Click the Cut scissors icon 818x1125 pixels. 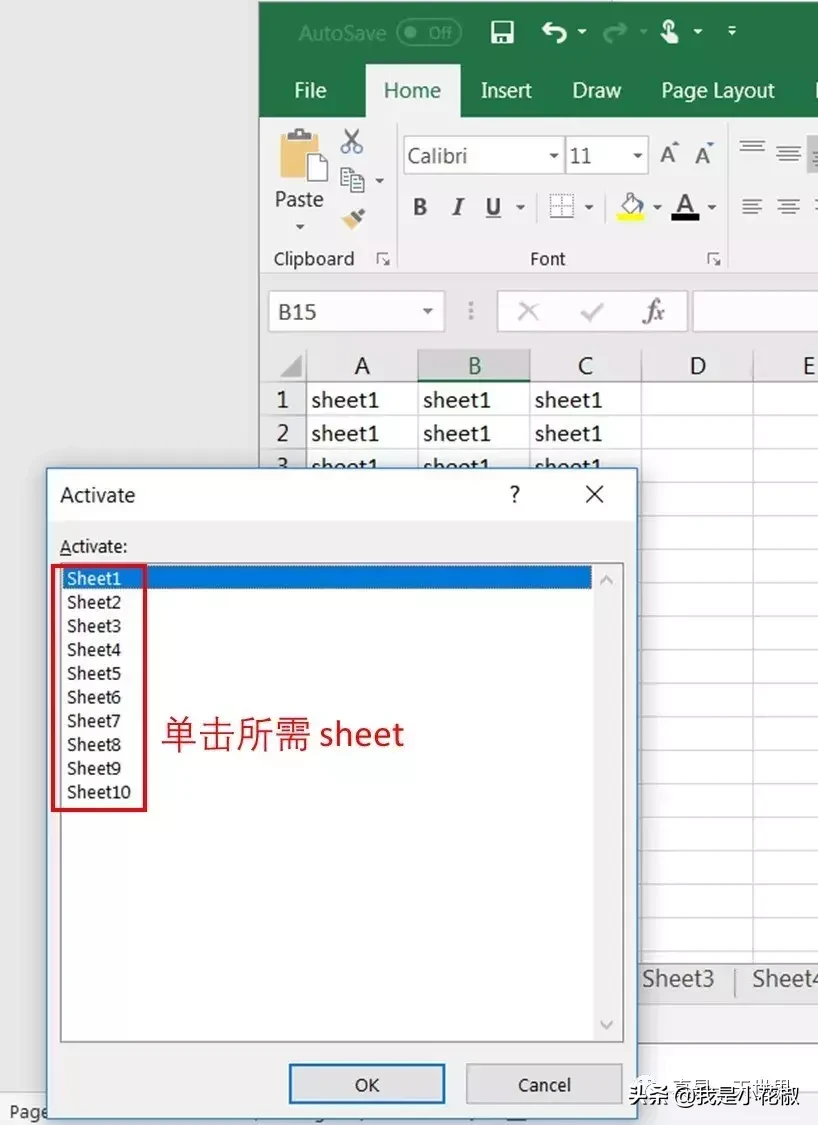pyautogui.click(x=352, y=142)
